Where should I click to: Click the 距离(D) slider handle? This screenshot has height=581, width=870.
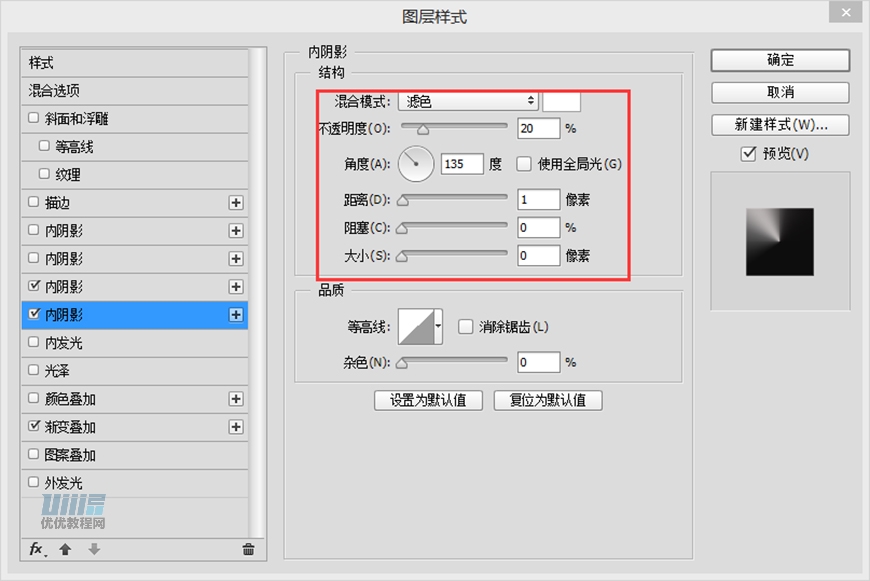403,201
